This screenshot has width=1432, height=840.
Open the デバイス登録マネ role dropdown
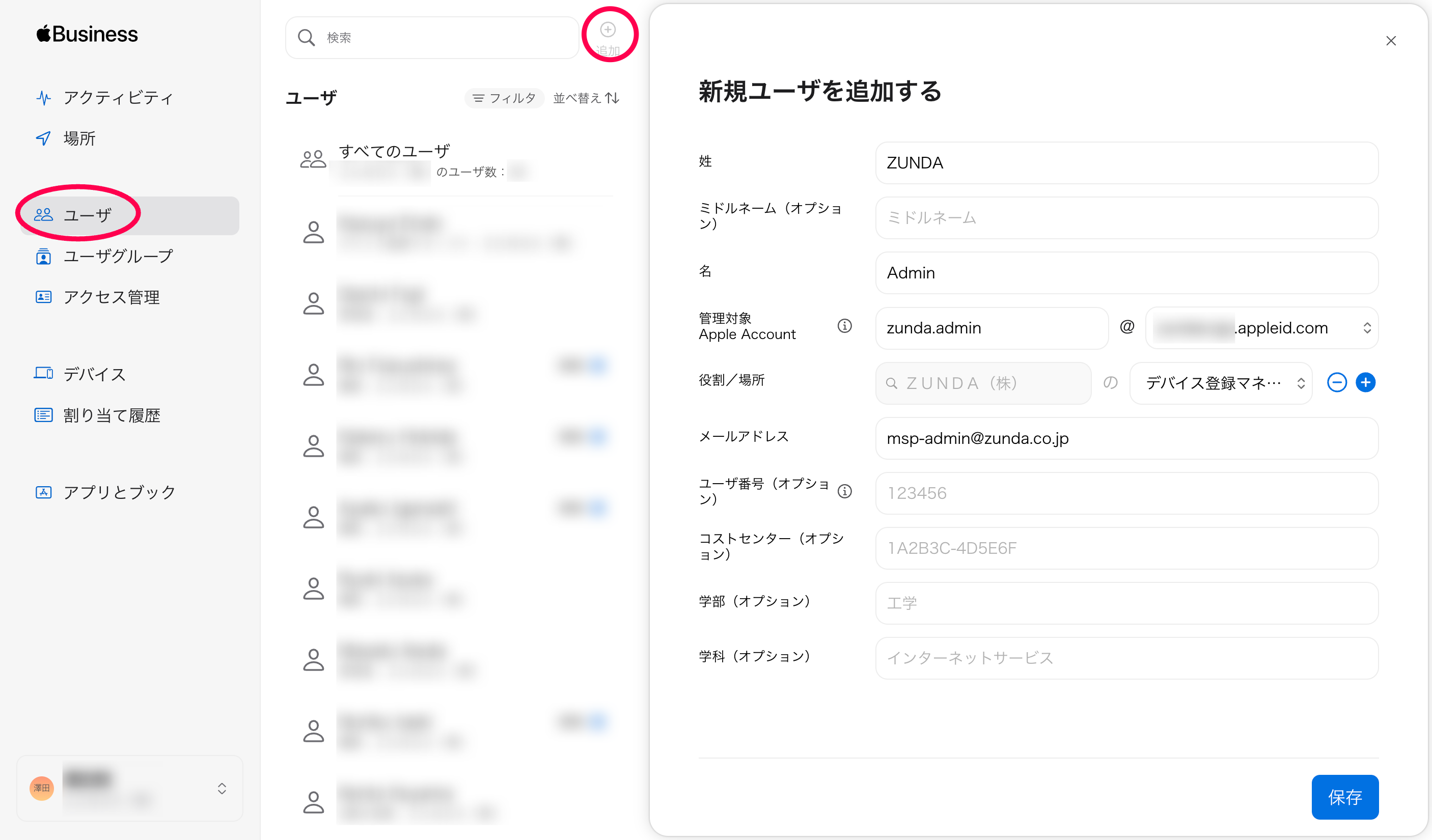click(x=1221, y=383)
